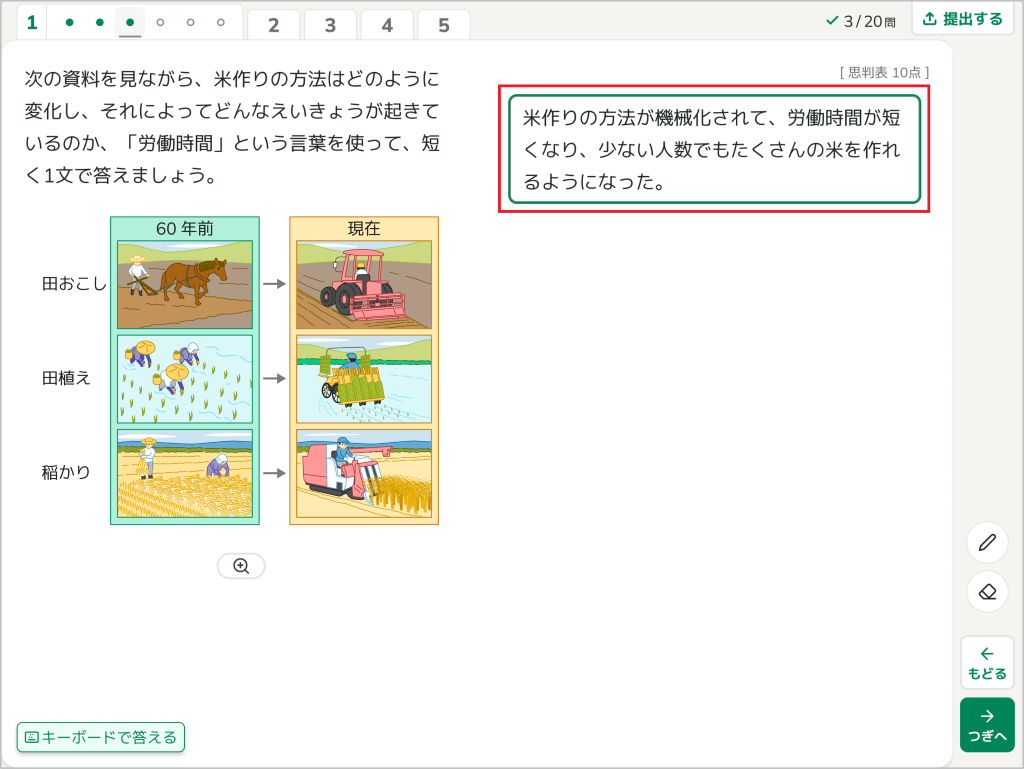1024x769 pixels.
Task: Switch to キーボードで答える keyboard input
Action: (101, 737)
